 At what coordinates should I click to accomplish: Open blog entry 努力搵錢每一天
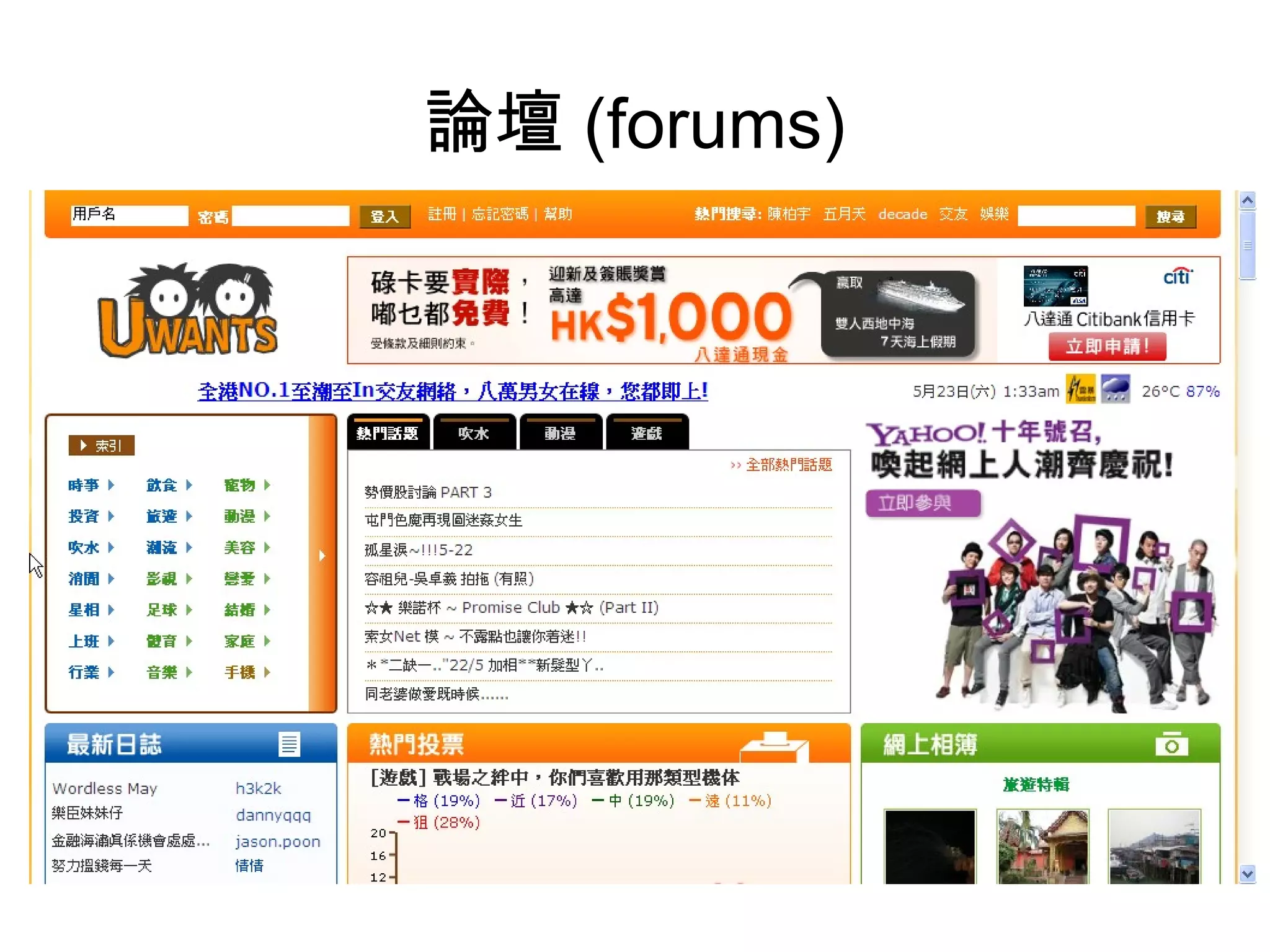102,866
